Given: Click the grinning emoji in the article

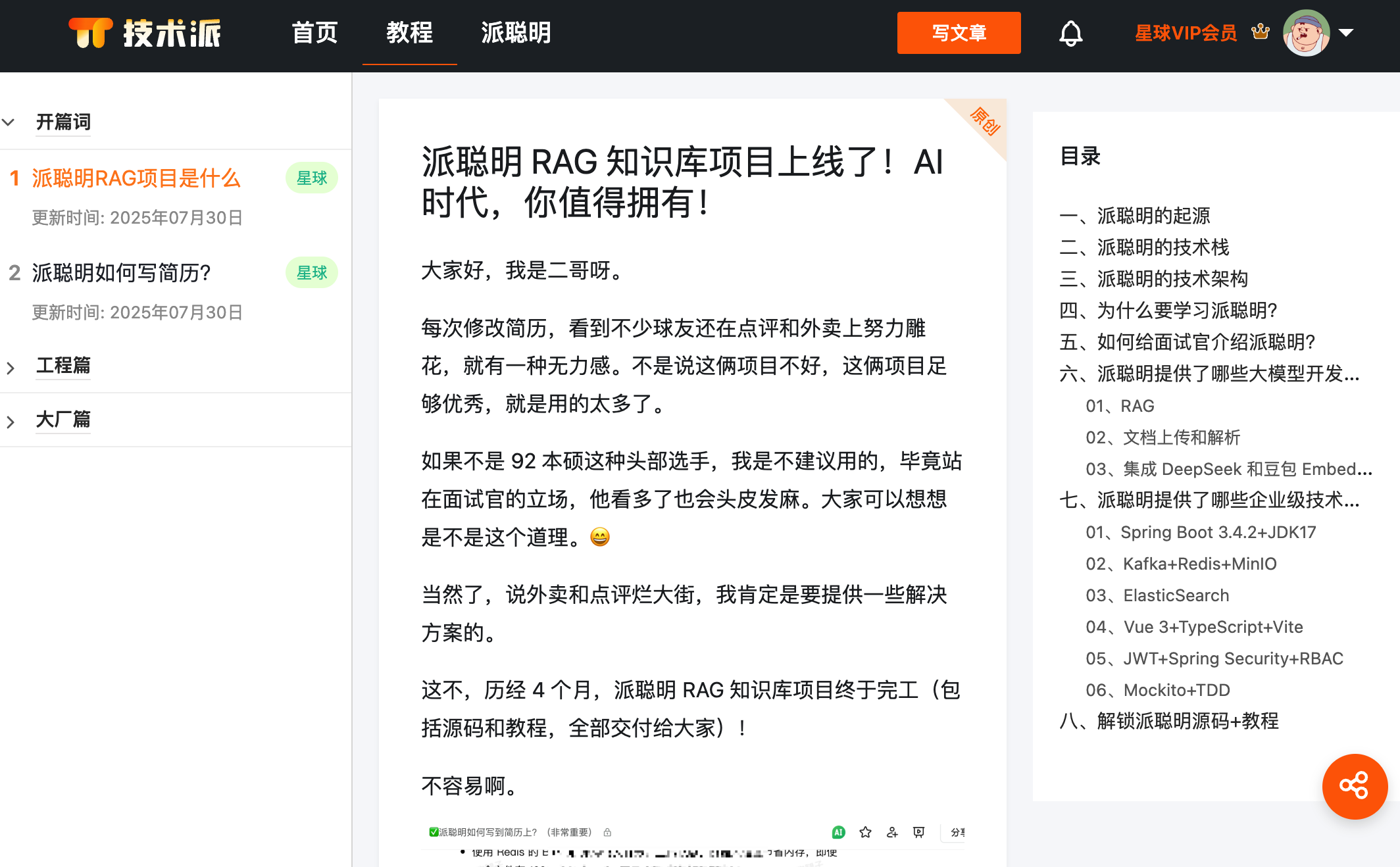Looking at the screenshot, I should point(599,537).
